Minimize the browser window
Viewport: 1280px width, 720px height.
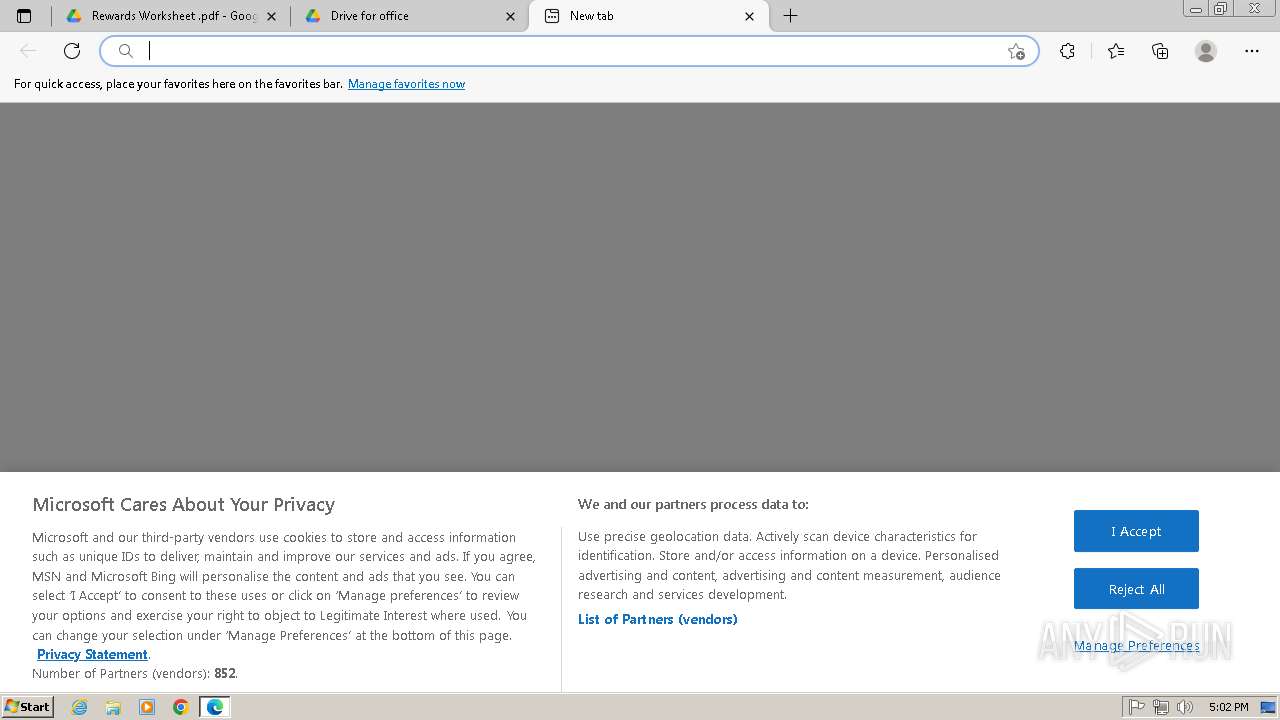[x=1196, y=9]
